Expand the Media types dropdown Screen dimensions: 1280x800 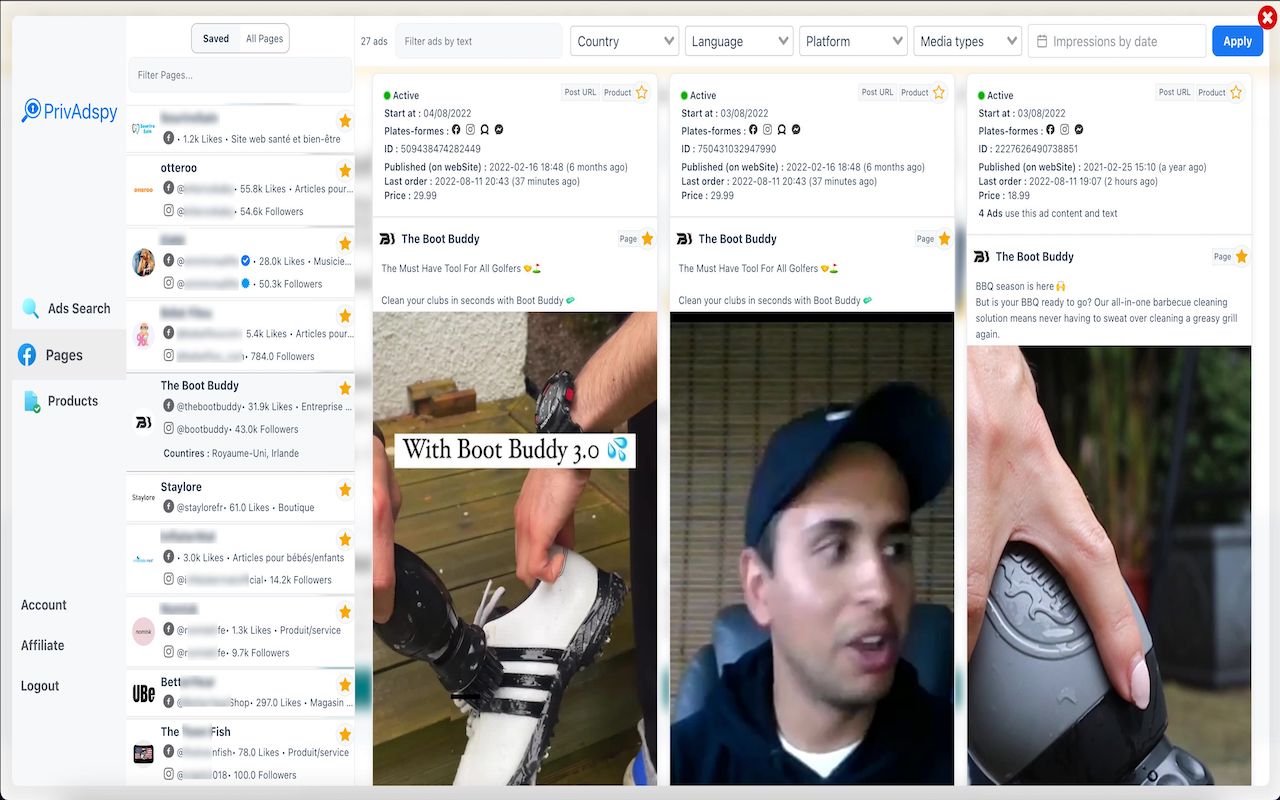click(967, 41)
